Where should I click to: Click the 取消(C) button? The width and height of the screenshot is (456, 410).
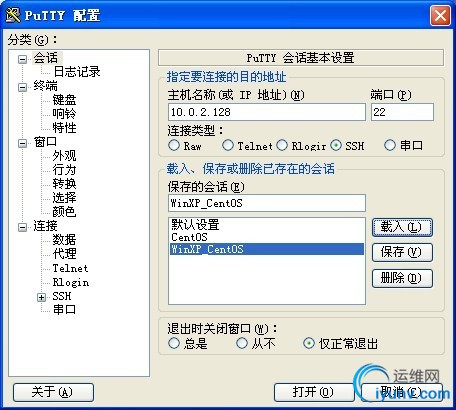pyautogui.click(x=401, y=392)
